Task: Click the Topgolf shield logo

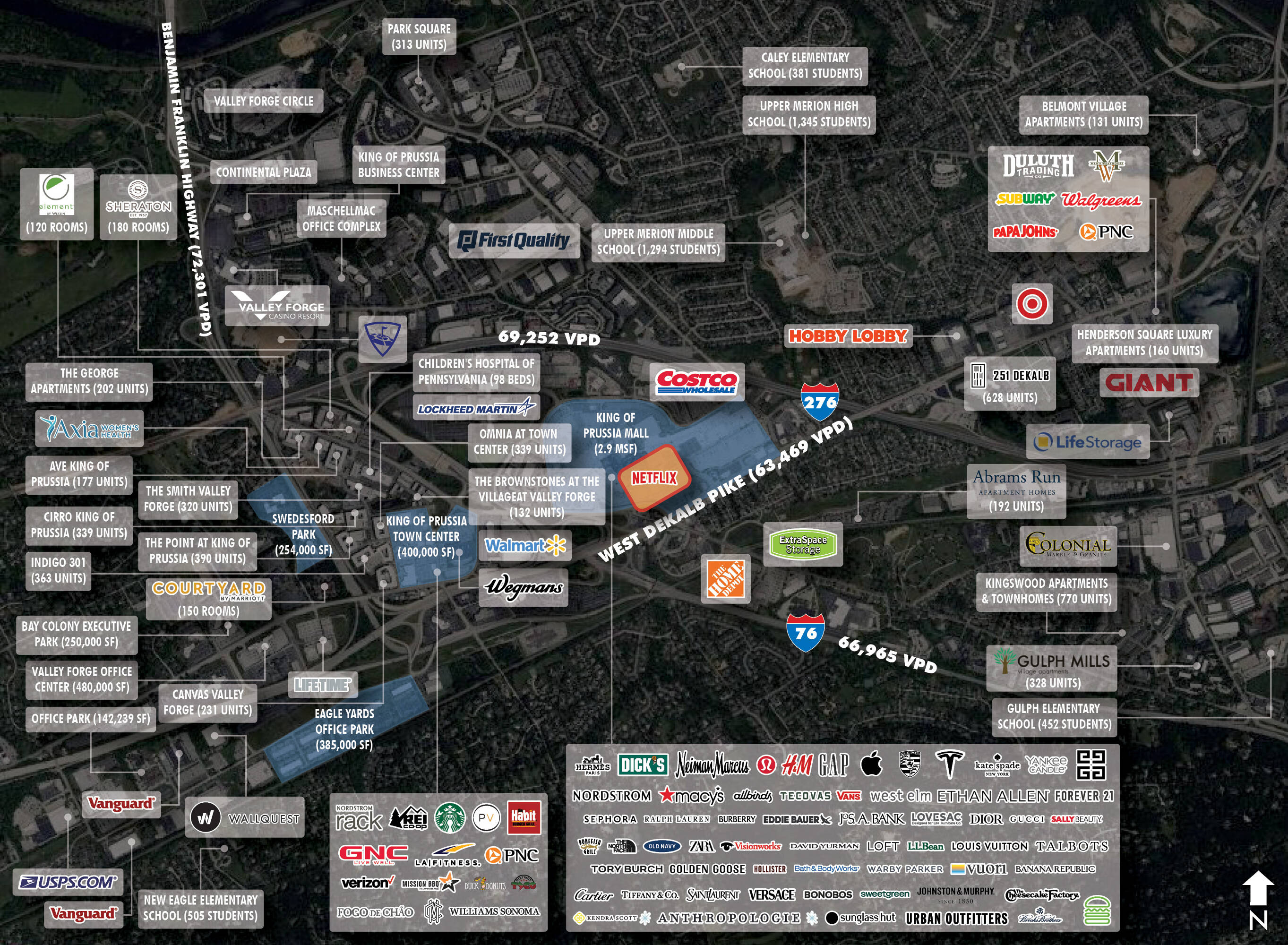Action: [383, 339]
